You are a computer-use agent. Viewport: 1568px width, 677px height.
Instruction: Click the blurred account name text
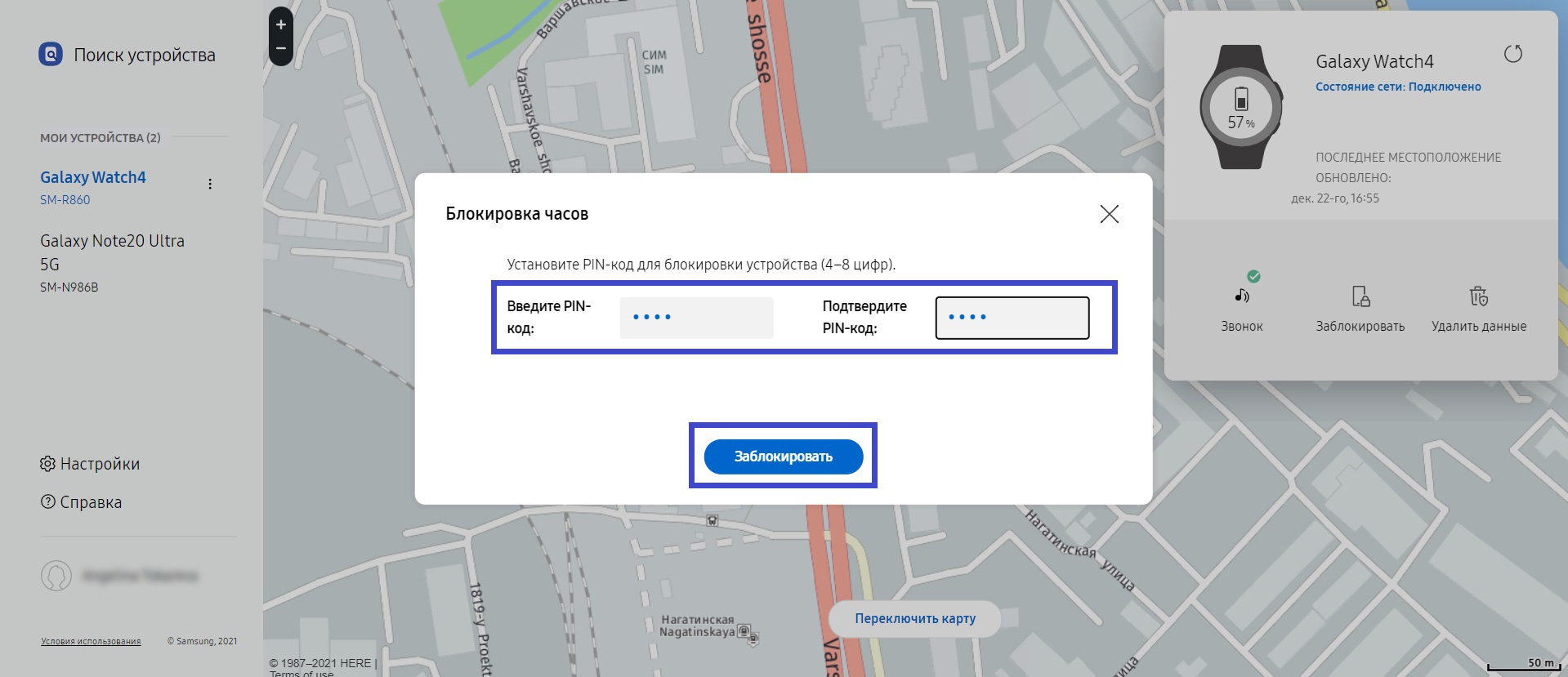tap(141, 576)
